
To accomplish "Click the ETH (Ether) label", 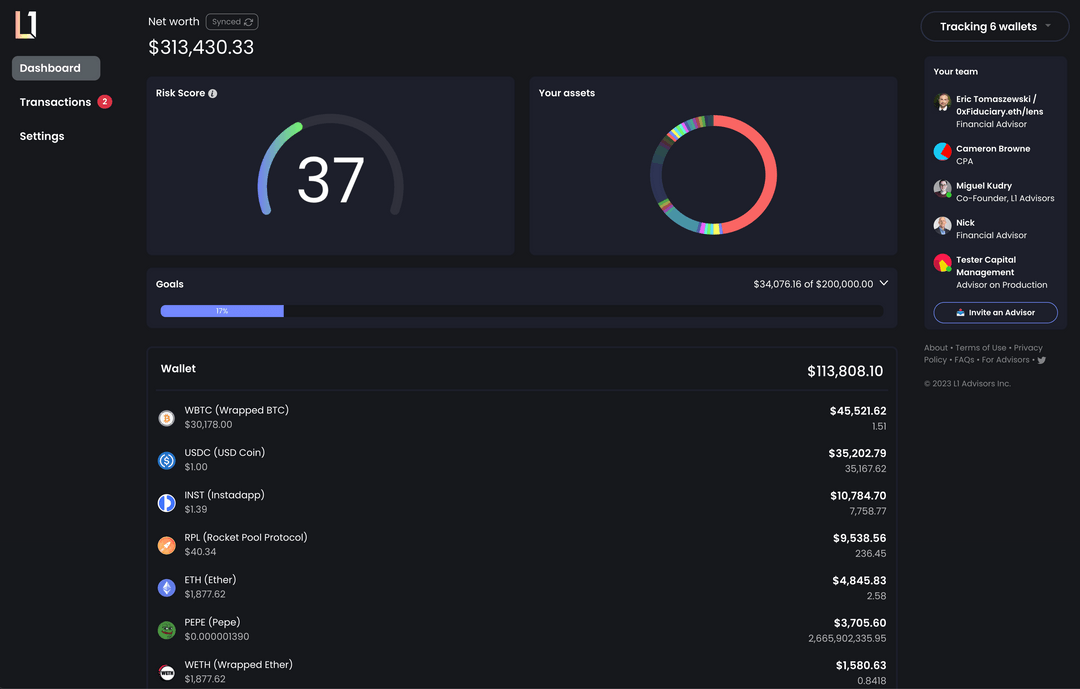I will 210,579.
